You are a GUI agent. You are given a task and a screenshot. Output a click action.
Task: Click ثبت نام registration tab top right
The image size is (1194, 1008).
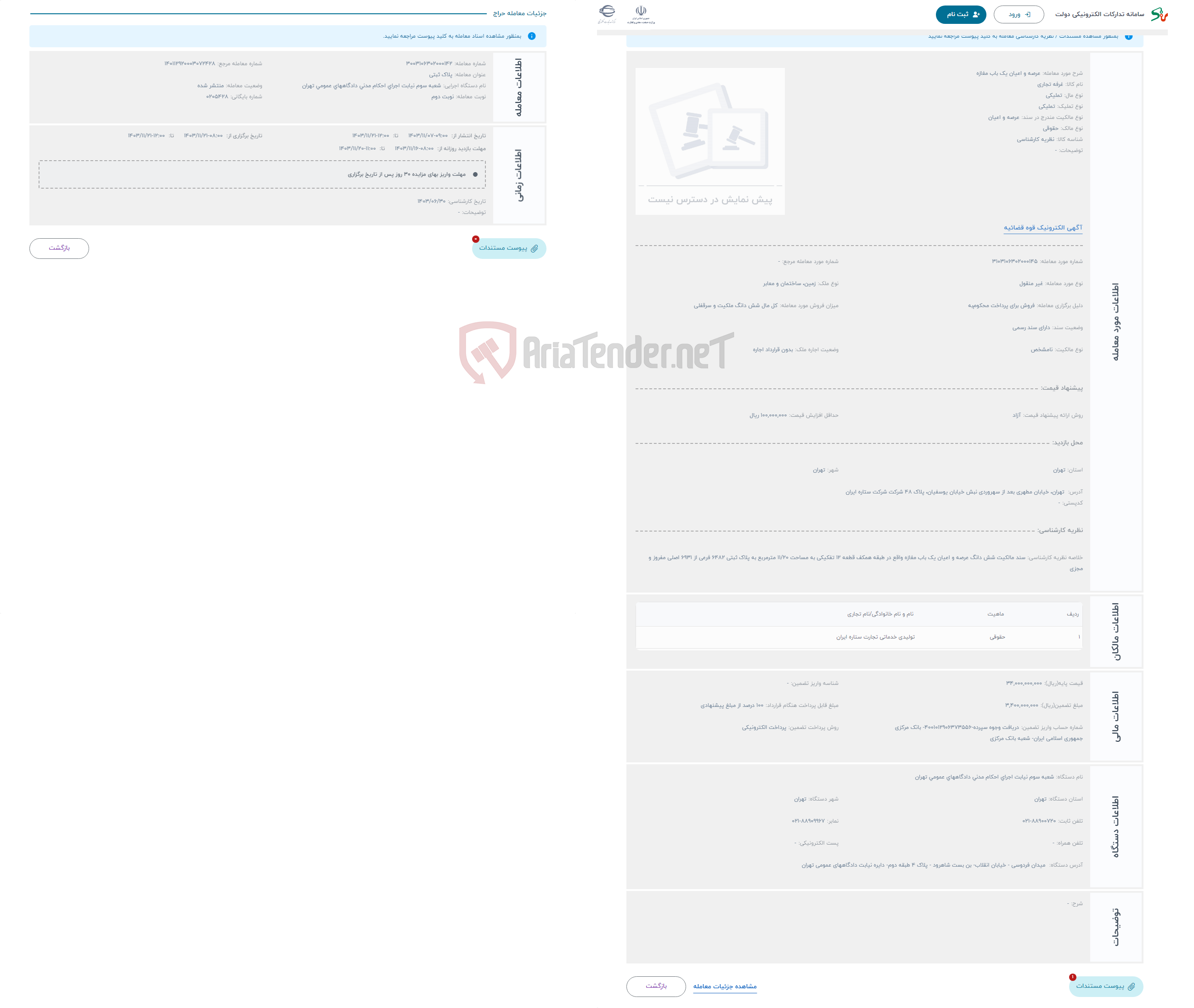click(x=955, y=13)
